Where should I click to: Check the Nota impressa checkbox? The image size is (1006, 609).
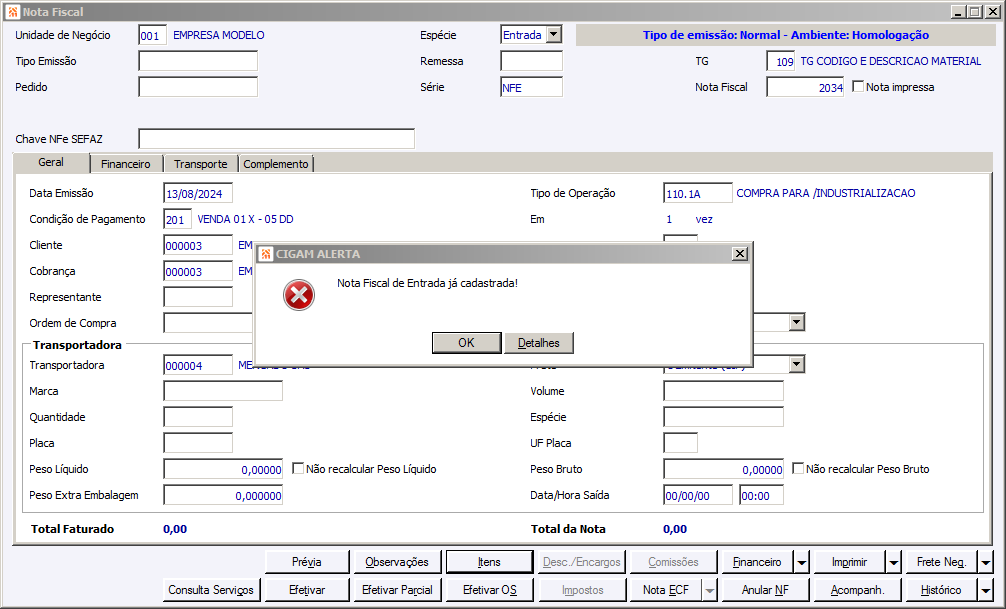[x=858, y=86]
